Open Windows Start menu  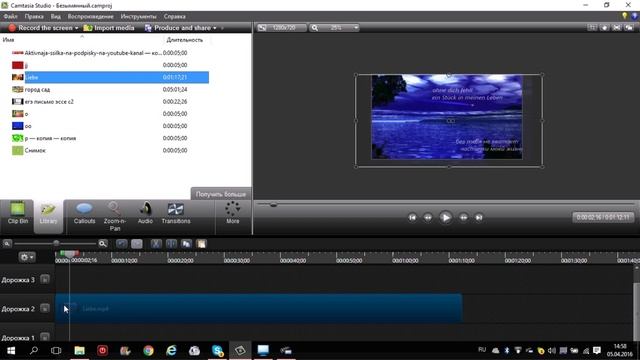(11, 350)
